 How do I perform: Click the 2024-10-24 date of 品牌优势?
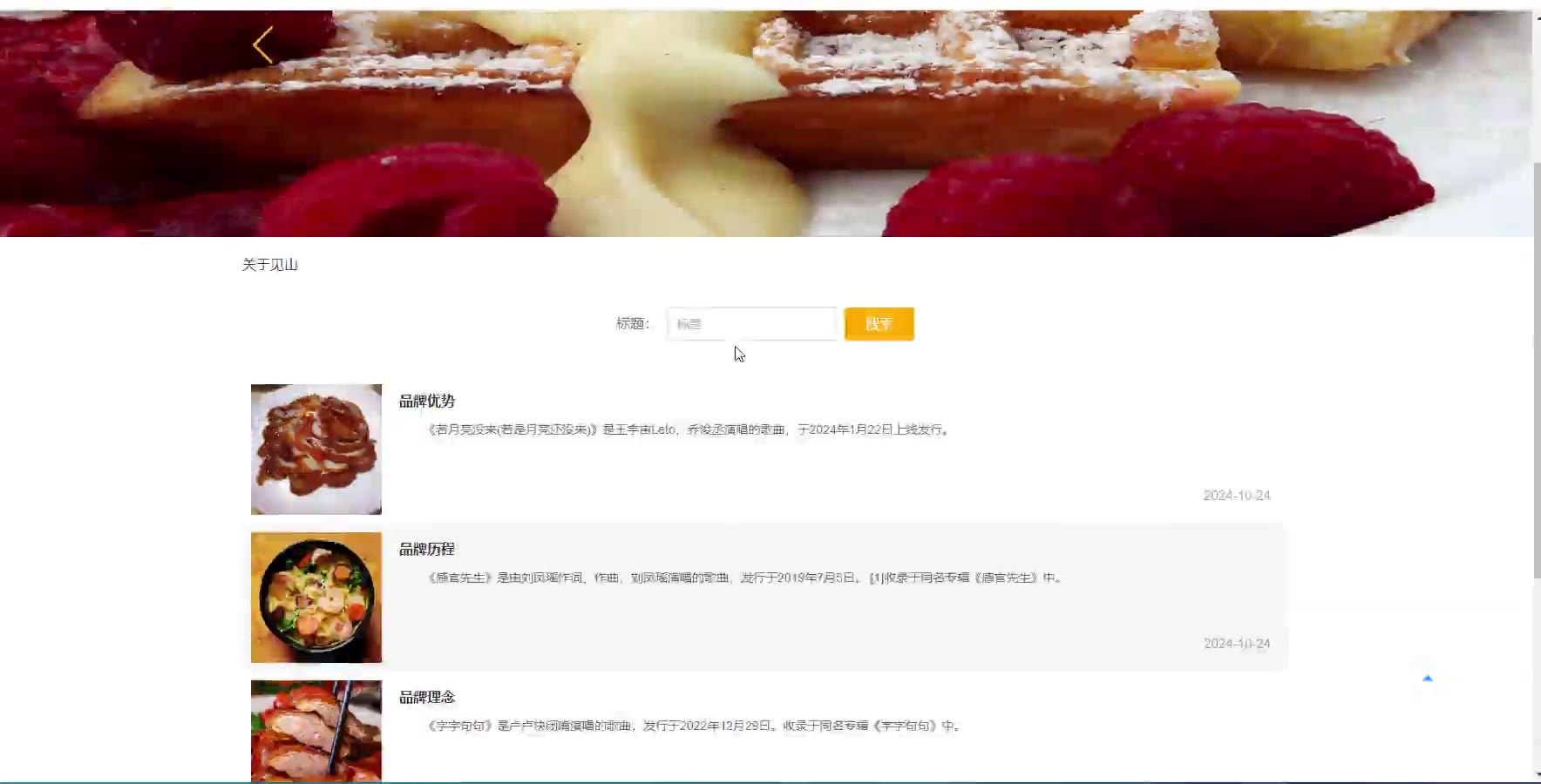pyautogui.click(x=1237, y=496)
